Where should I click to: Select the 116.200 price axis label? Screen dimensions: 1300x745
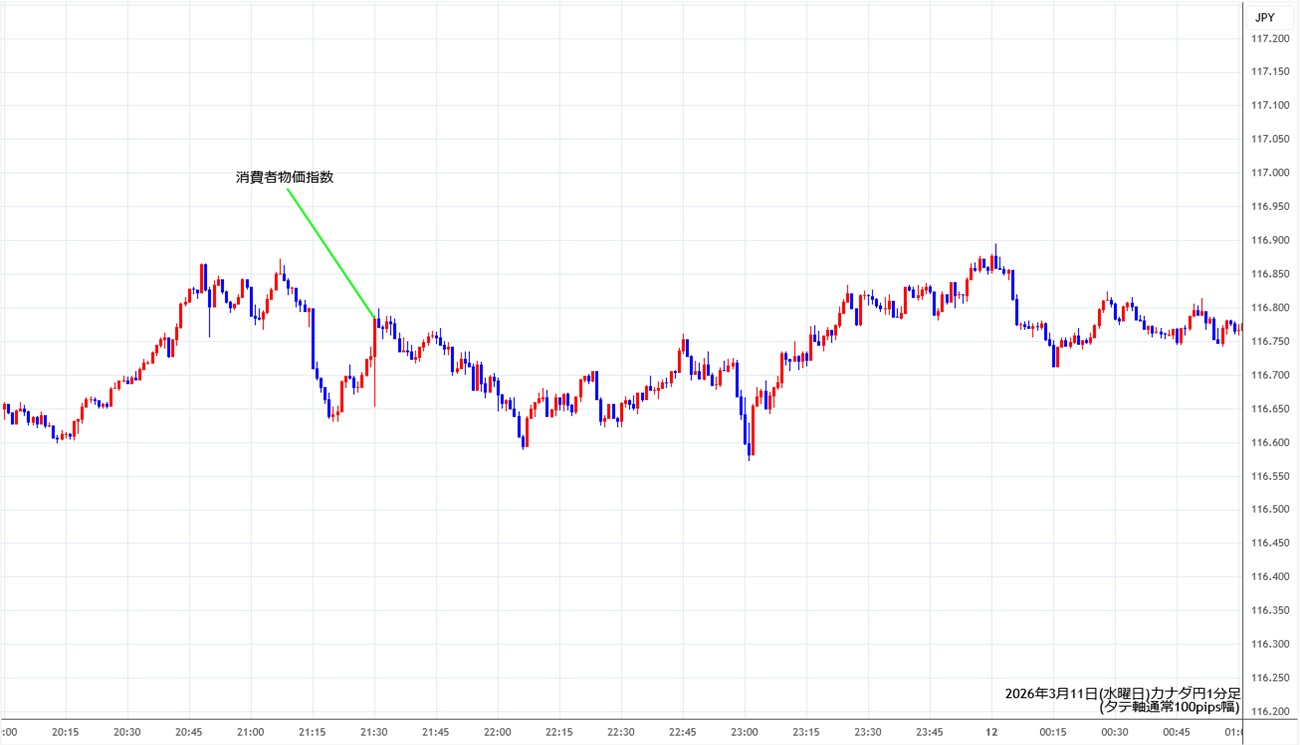[x=1270, y=711]
